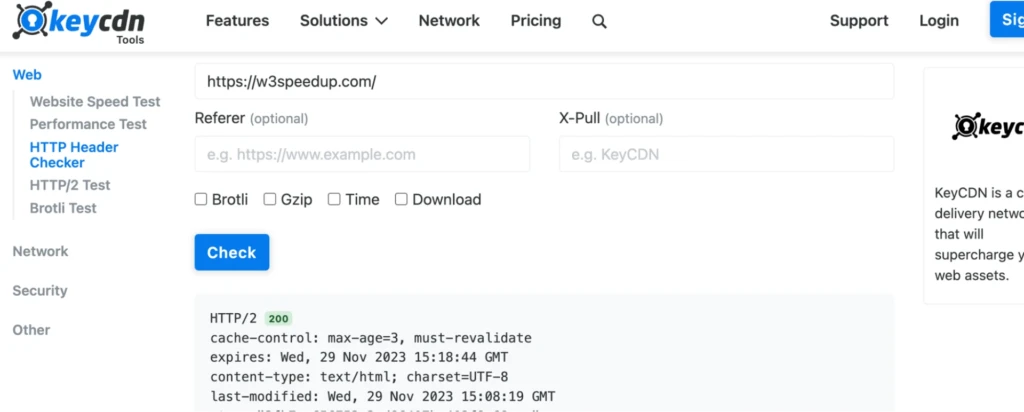Open the Login link
The height and width of the screenshot is (412, 1024).
point(938,21)
